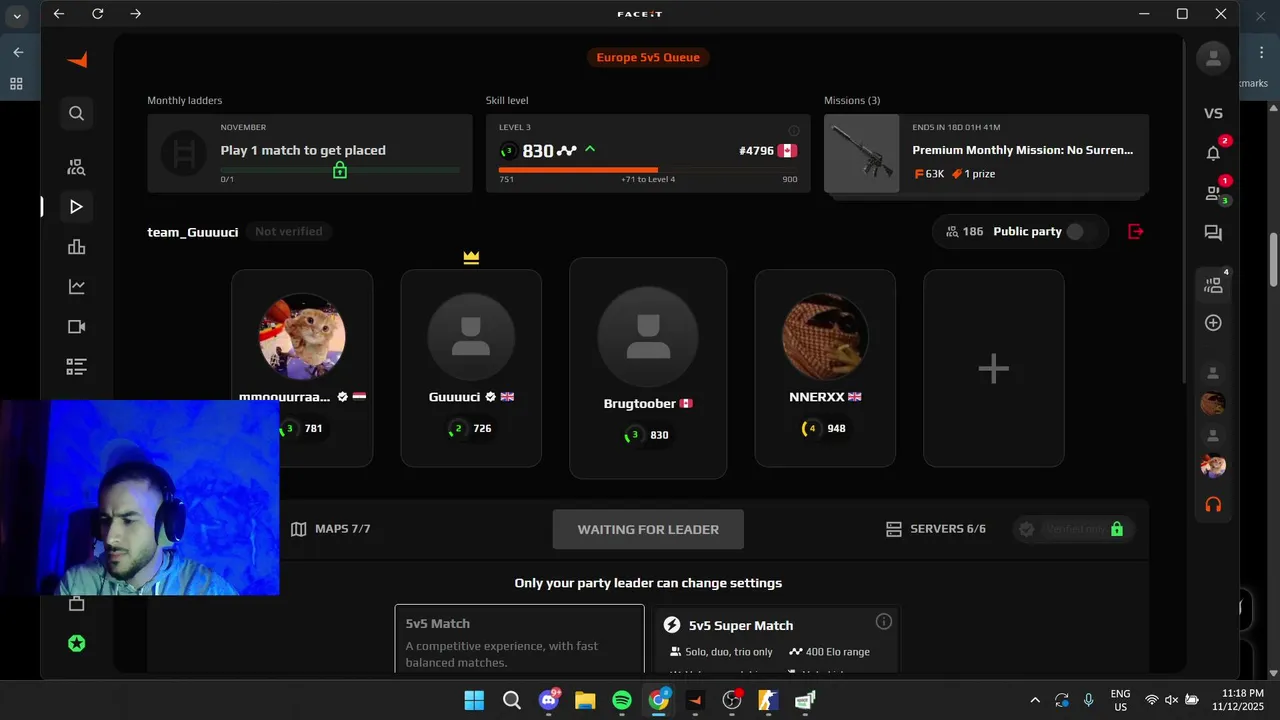
Task: Open the VS matches icon
Action: click(1213, 113)
